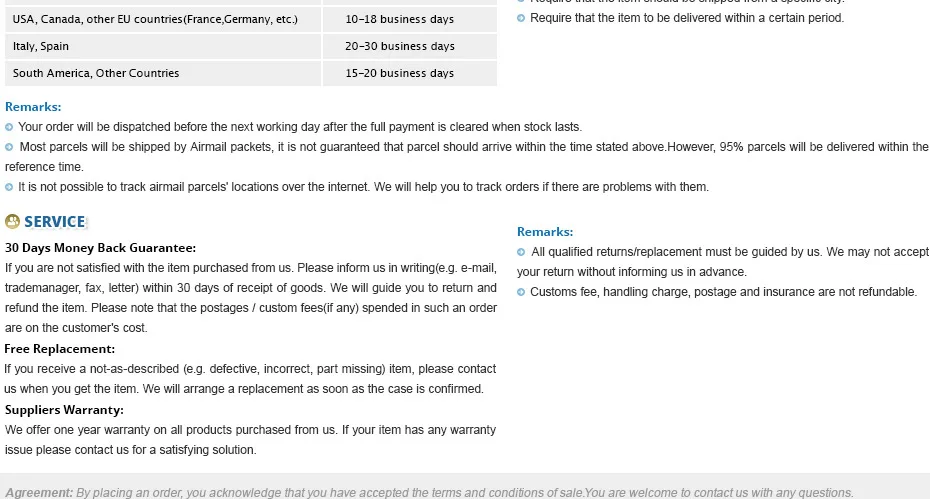Click the right 'Remarks:' heading above returns notes
This screenshot has height=499, width=930.
click(x=544, y=232)
